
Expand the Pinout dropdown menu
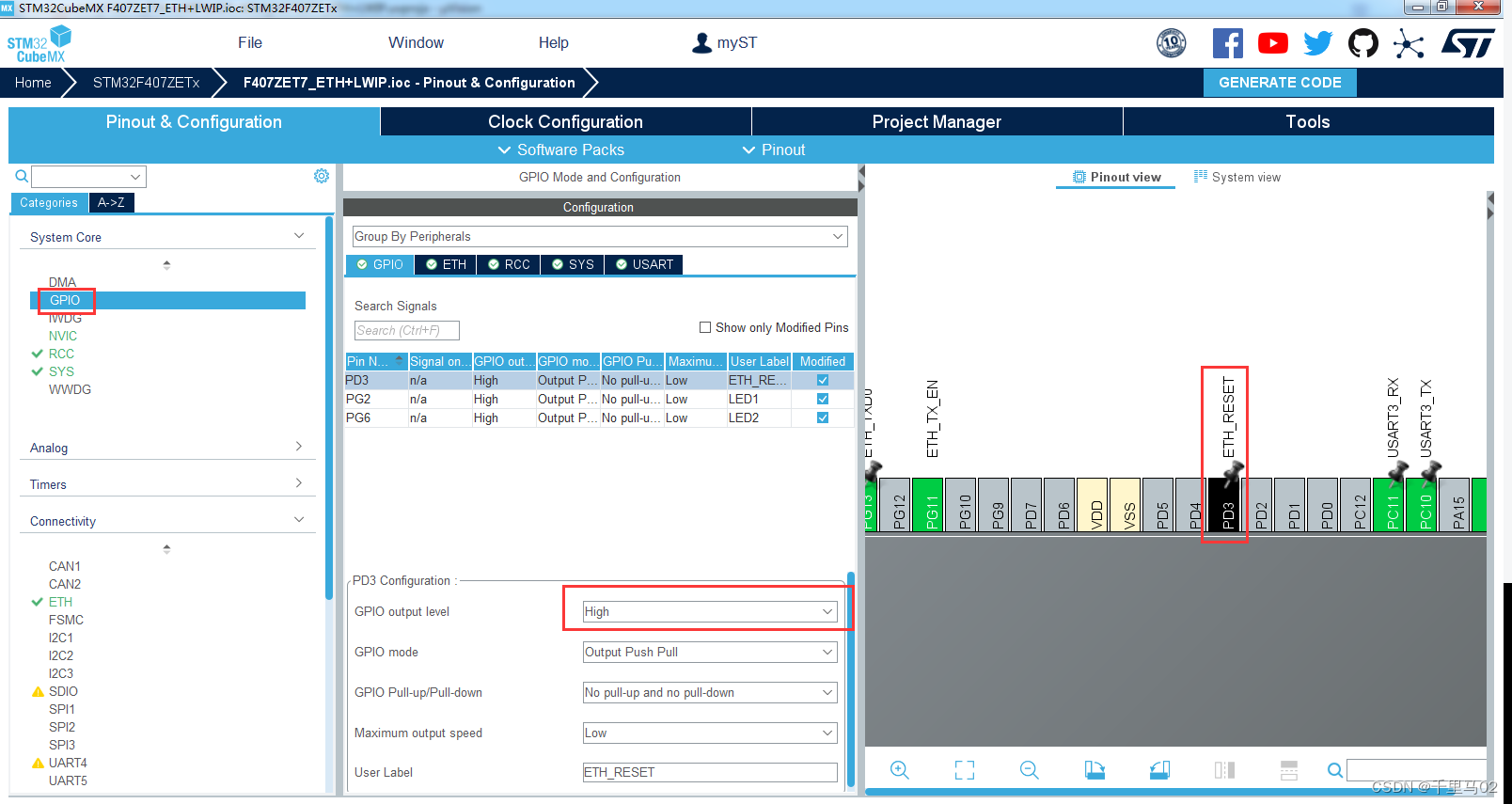coord(774,150)
